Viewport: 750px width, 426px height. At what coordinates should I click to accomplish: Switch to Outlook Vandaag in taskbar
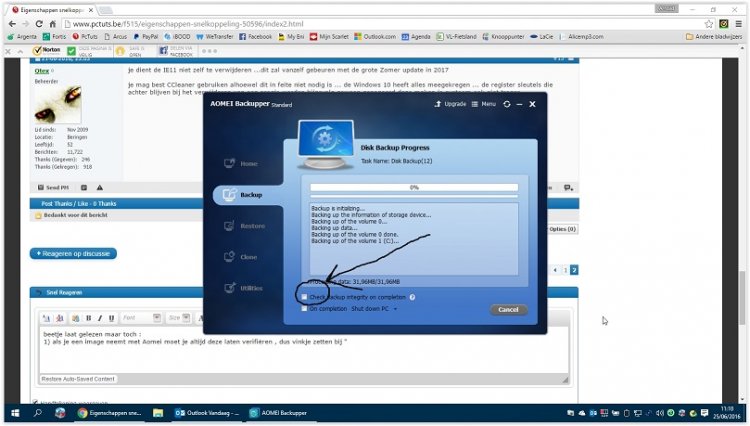pos(207,413)
